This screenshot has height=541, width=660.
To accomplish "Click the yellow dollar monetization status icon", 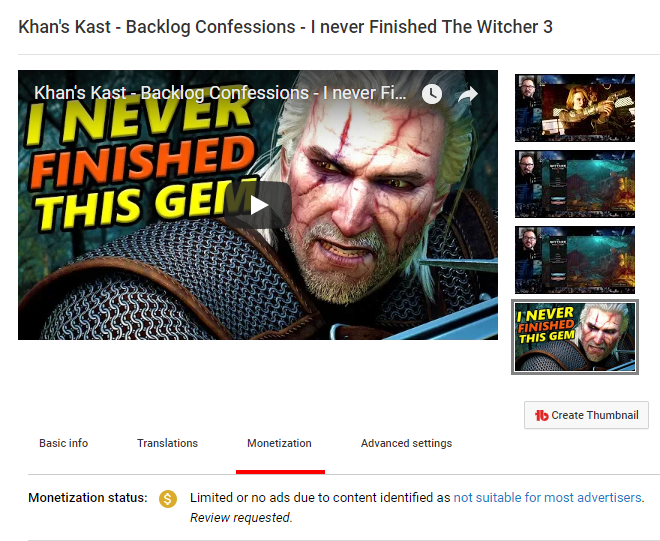I will pos(168,499).
